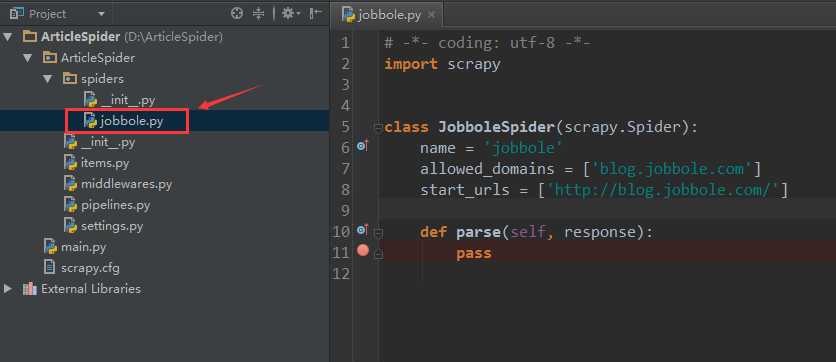
Task: Open settings.py file
Action: coord(112,226)
